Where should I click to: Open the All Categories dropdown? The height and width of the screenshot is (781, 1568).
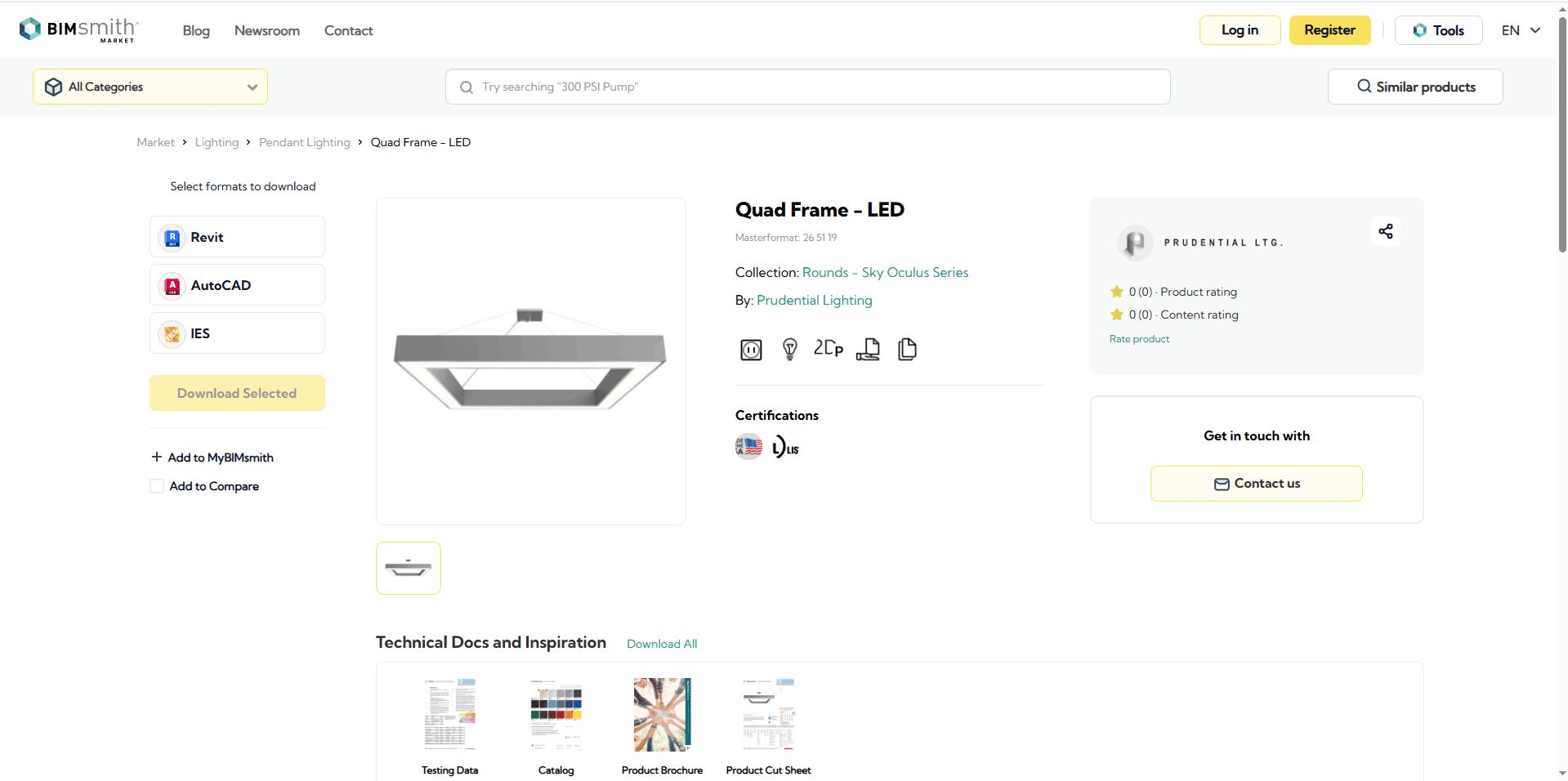(x=150, y=86)
